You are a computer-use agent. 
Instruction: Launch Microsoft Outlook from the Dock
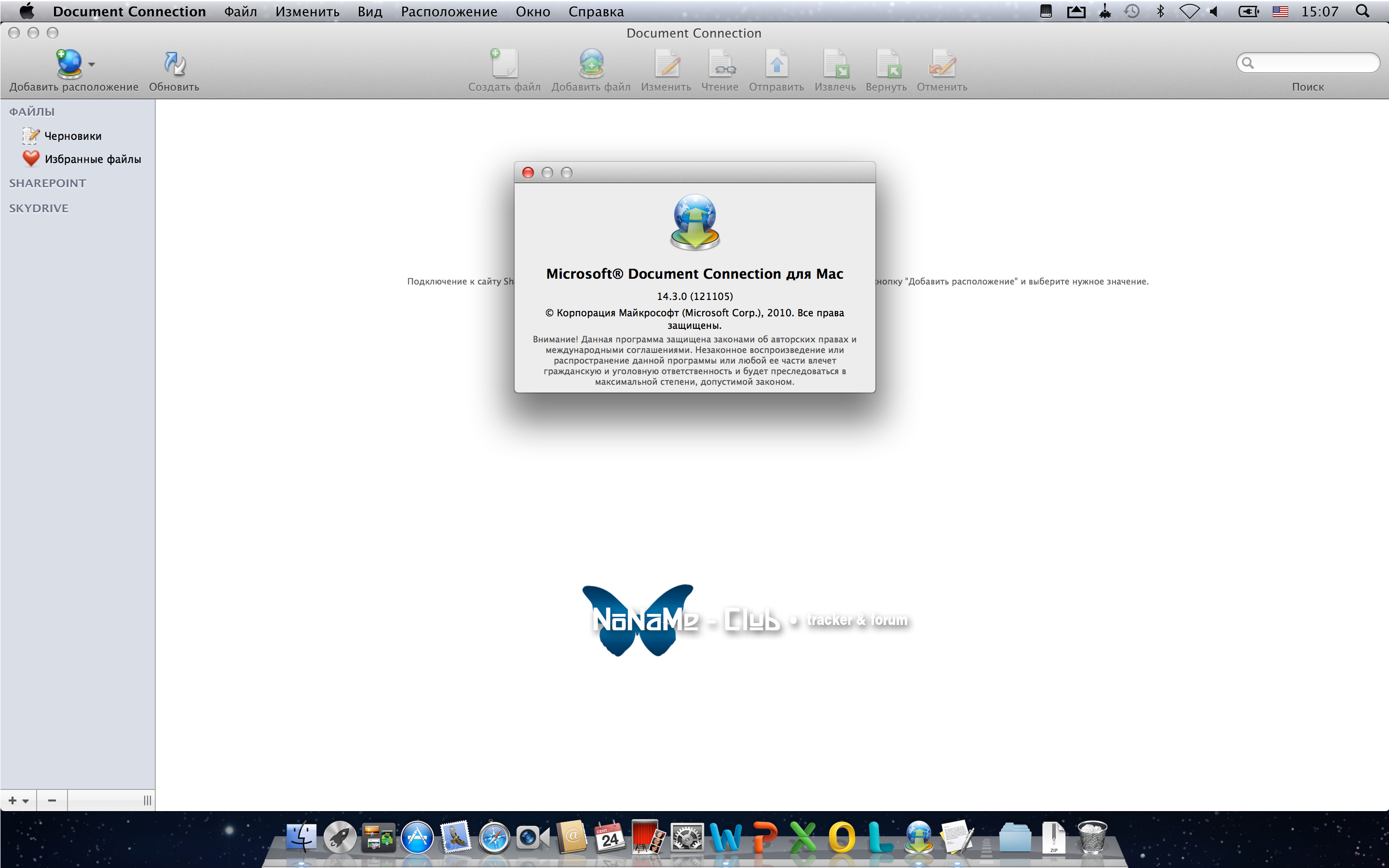click(x=842, y=838)
